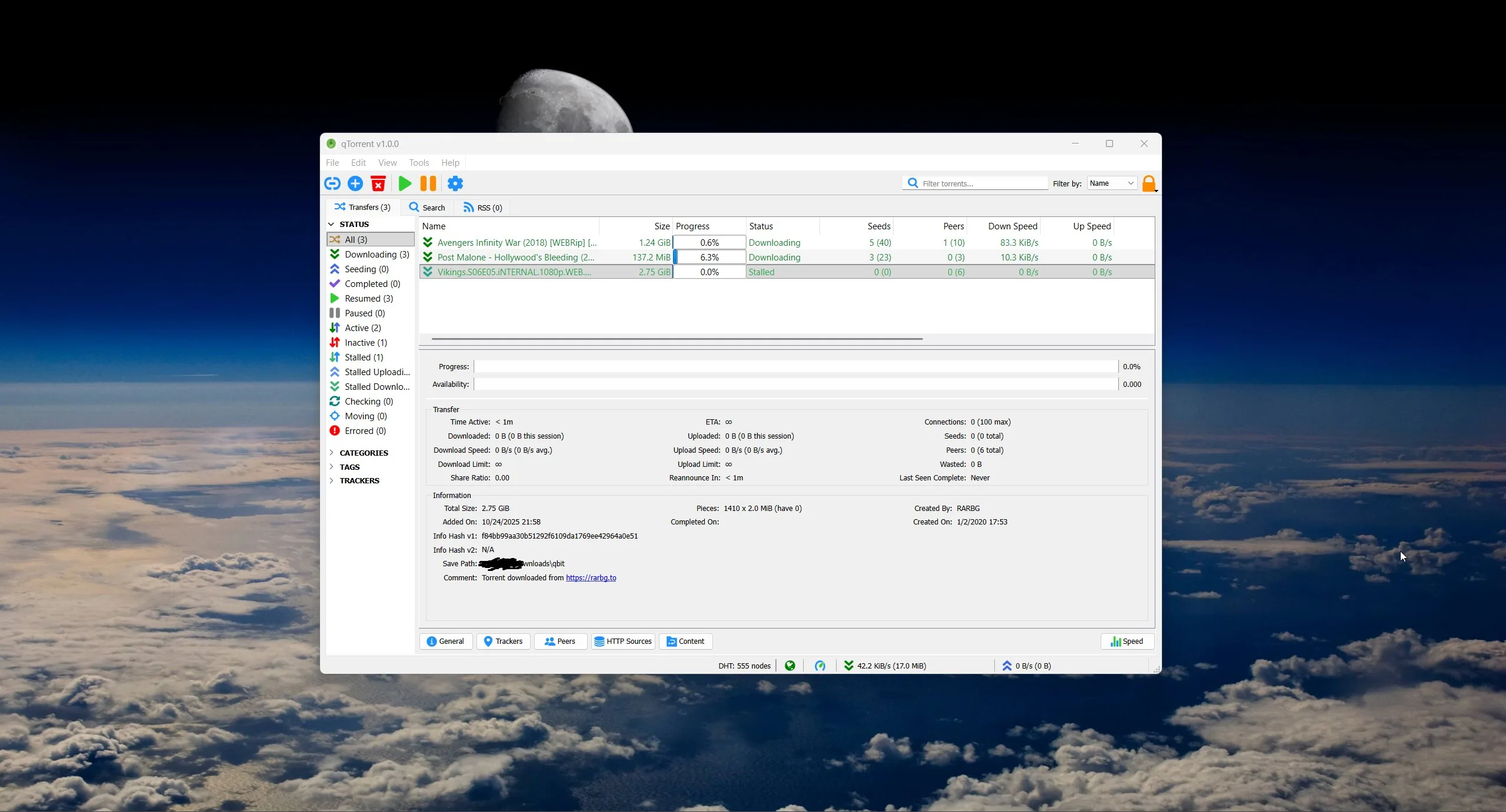Select the Errored (0) status filter

point(370,430)
